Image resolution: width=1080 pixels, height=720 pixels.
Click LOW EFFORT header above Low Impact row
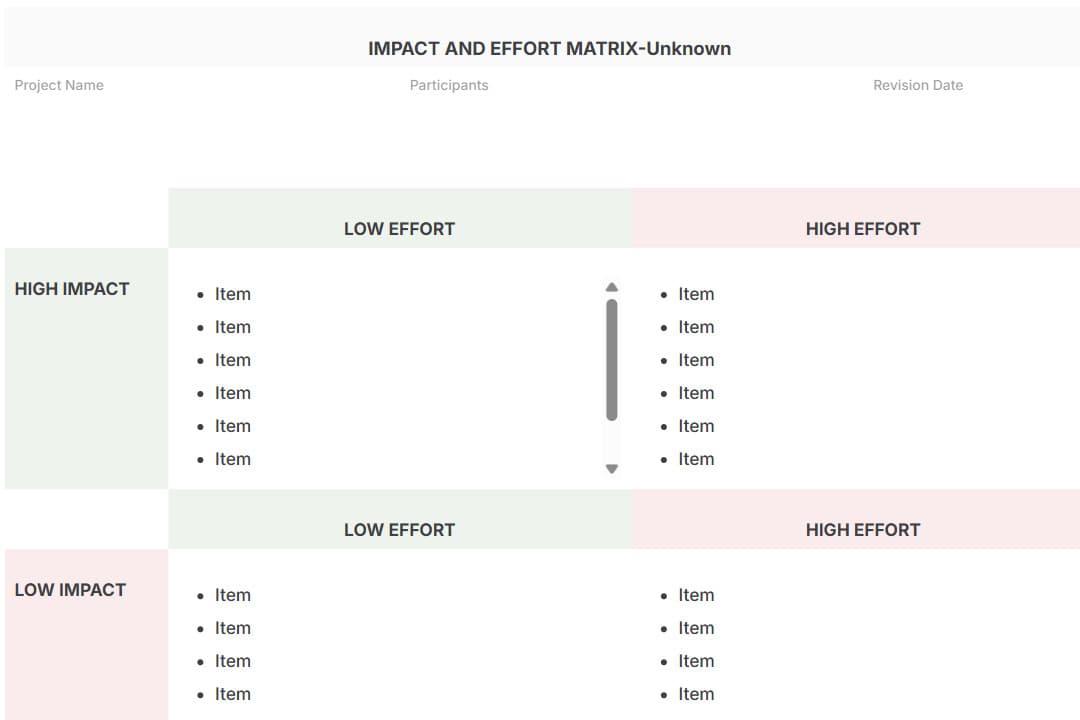[x=399, y=530]
